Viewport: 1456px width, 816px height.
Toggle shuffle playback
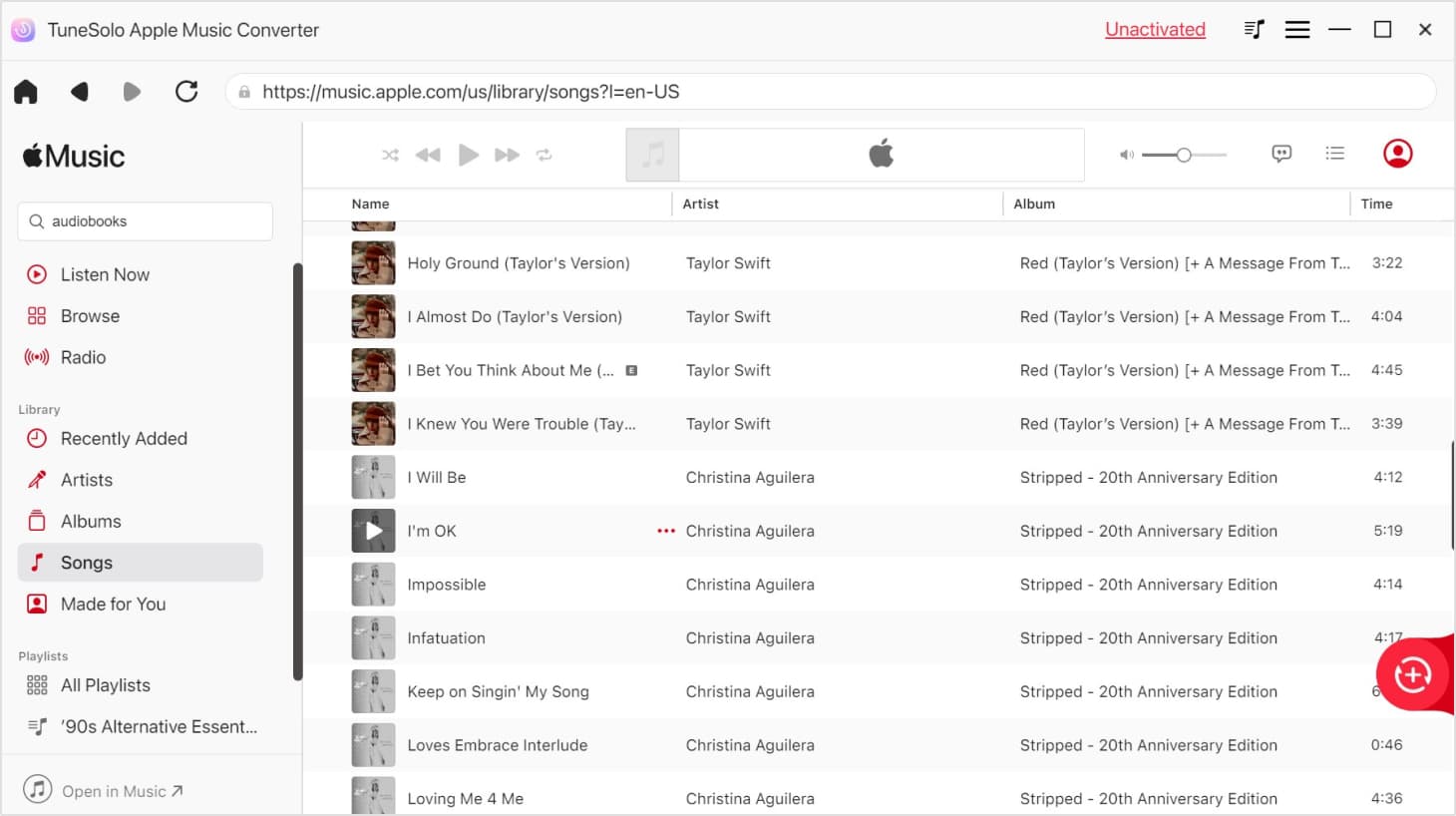(390, 155)
